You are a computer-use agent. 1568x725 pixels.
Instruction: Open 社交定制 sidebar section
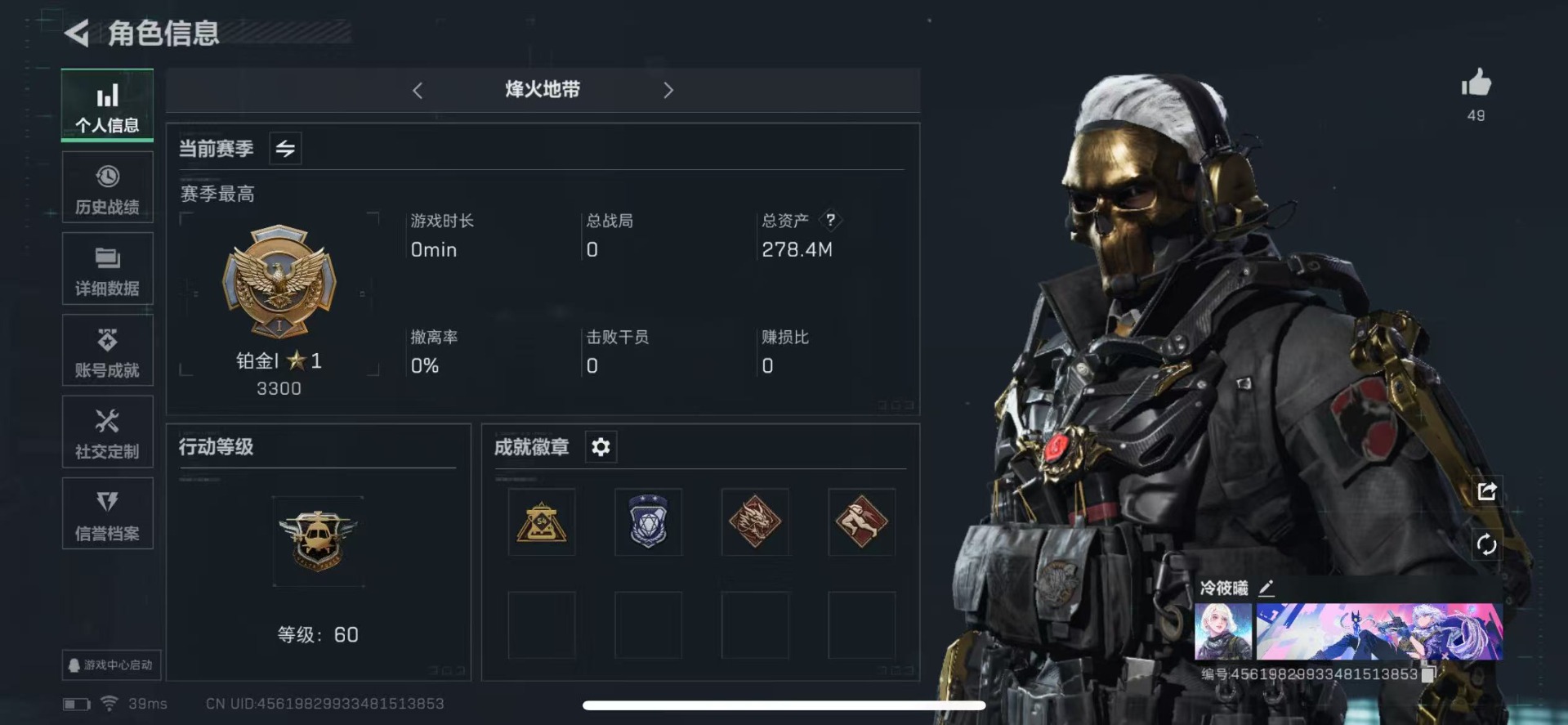107,433
